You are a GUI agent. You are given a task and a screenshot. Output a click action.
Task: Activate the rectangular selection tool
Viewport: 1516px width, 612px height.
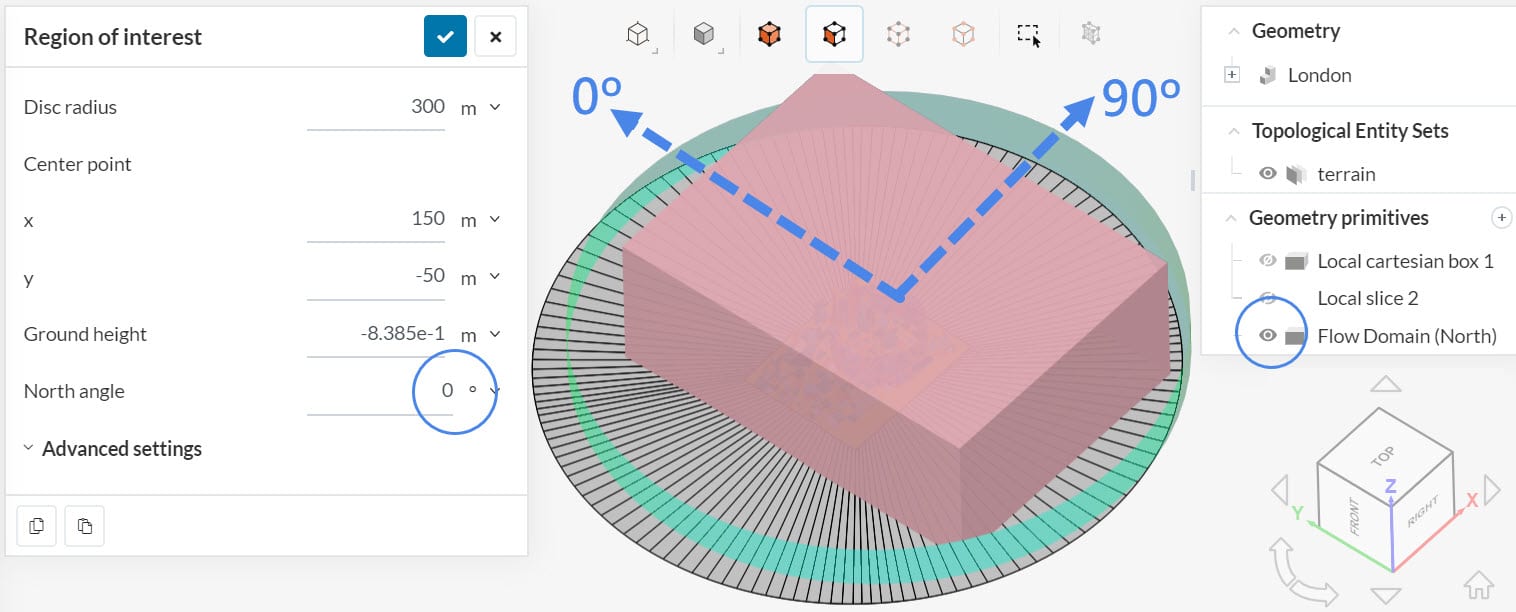(1028, 33)
